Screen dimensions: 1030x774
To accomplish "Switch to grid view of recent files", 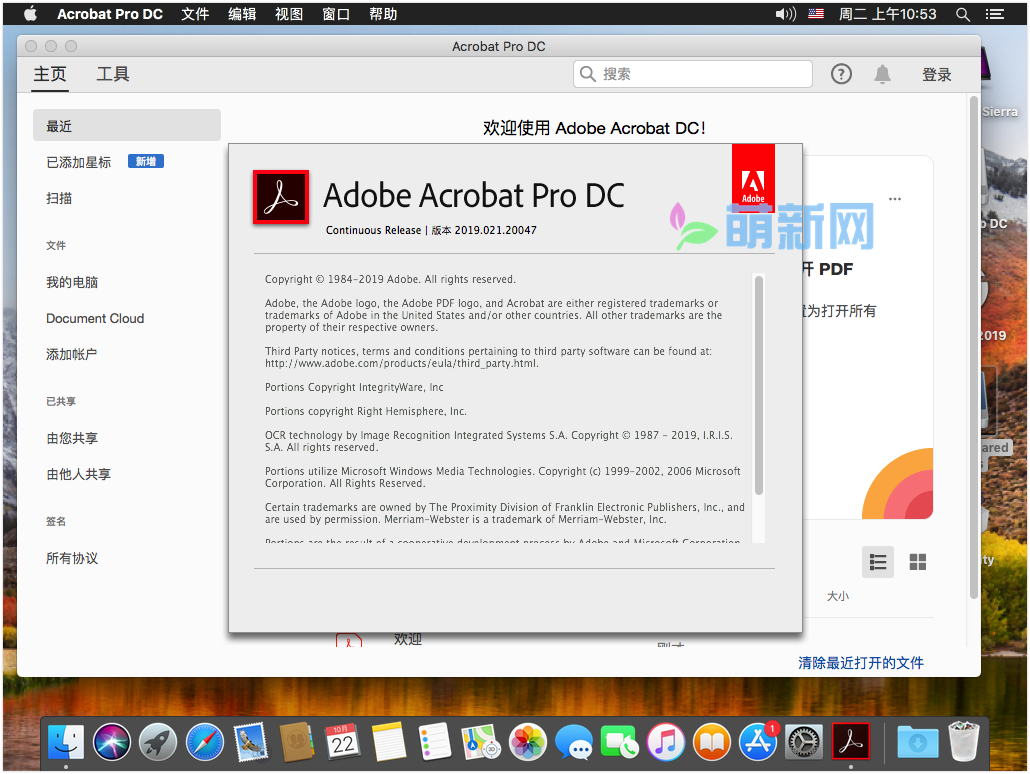I will coord(917,562).
